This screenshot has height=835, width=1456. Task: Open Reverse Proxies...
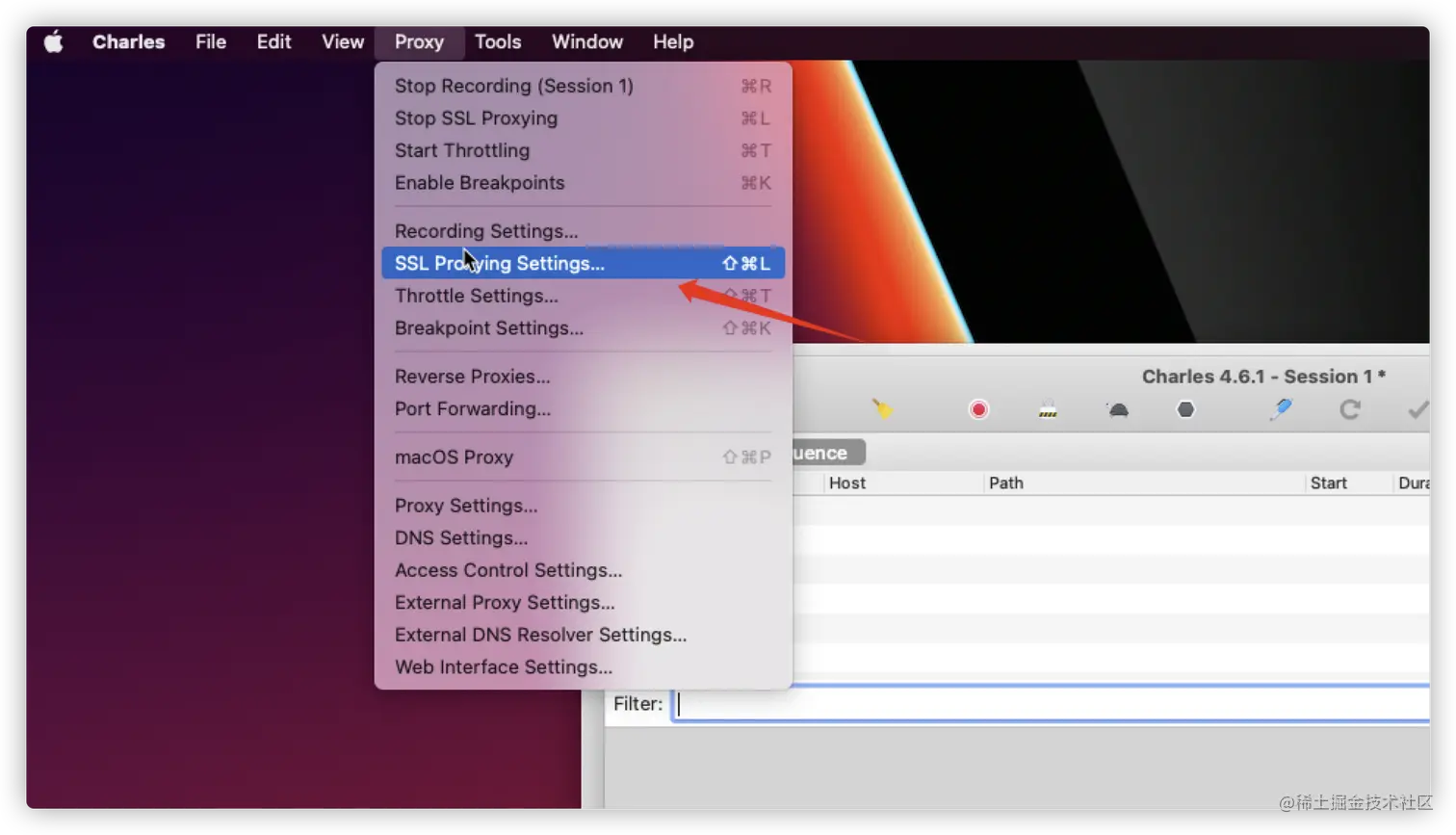pos(583,377)
